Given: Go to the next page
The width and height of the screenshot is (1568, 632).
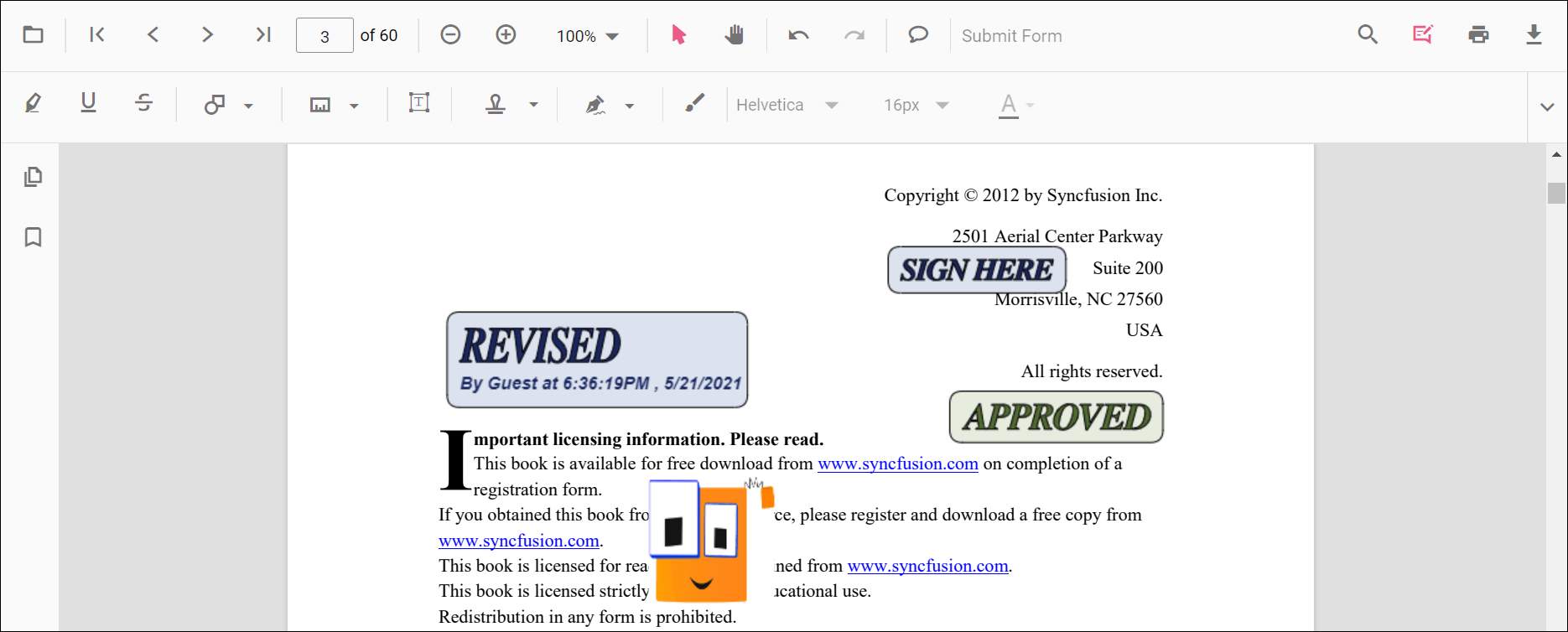Looking at the screenshot, I should pyautogui.click(x=207, y=35).
